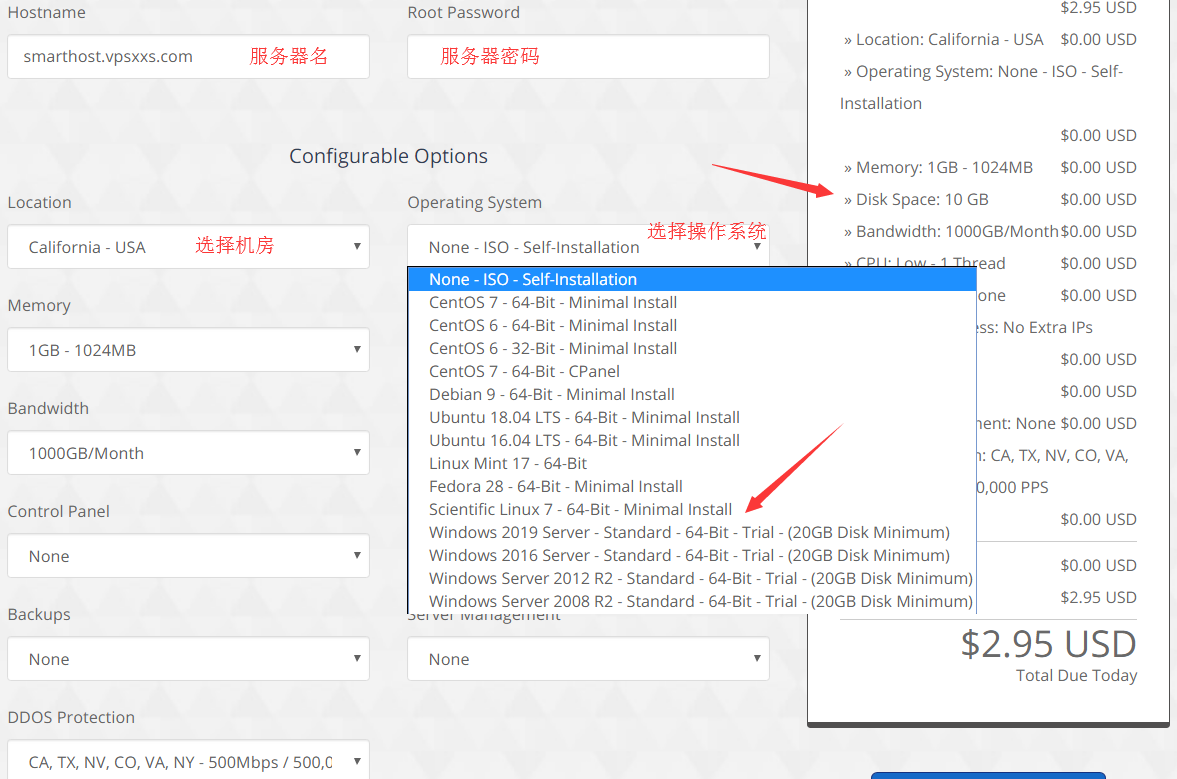Choose Windows 2019 Server Standard Trial
Image resolution: width=1177 pixels, height=779 pixels.
coord(692,532)
